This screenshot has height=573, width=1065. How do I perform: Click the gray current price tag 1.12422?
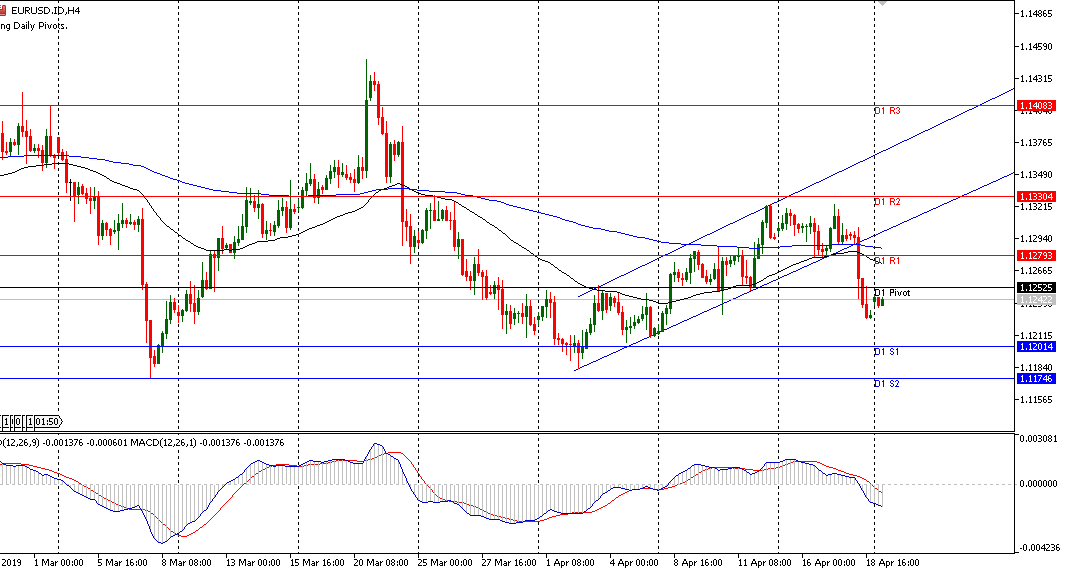click(1036, 300)
